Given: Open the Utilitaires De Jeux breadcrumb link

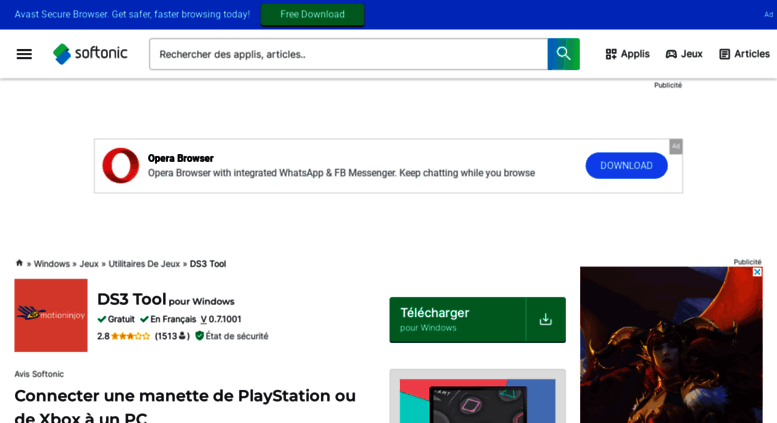Looking at the screenshot, I should [x=144, y=264].
